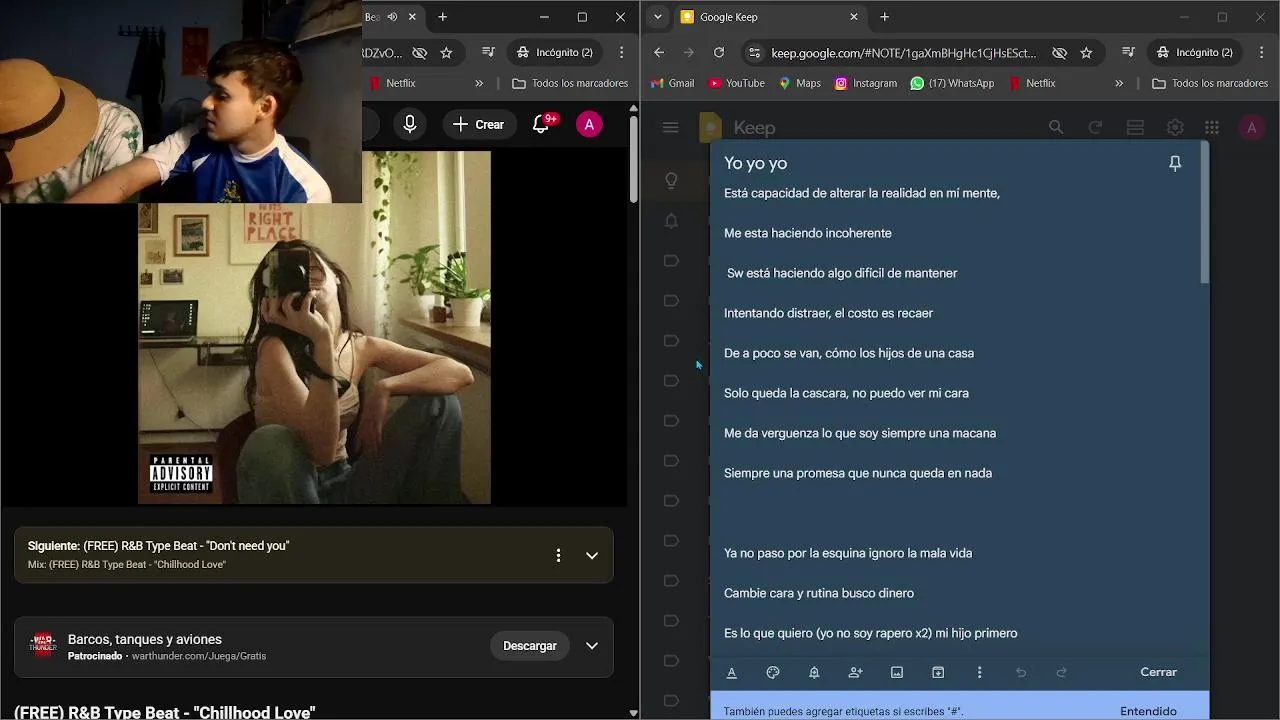Expand the 'Siguiente' up-next queue chevron
The width and height of the screenshot is (1280, 720).
(x=592, y=555)
